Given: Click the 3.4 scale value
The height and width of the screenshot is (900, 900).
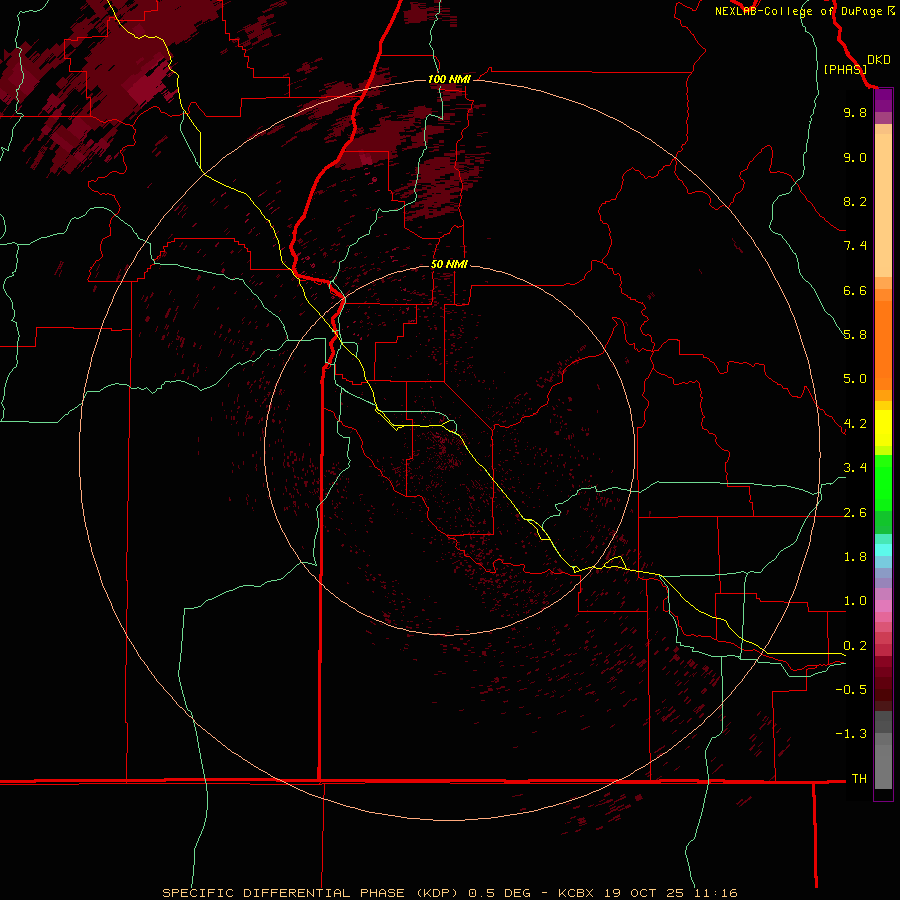Looking at the screenshot, I should point(855,468).
